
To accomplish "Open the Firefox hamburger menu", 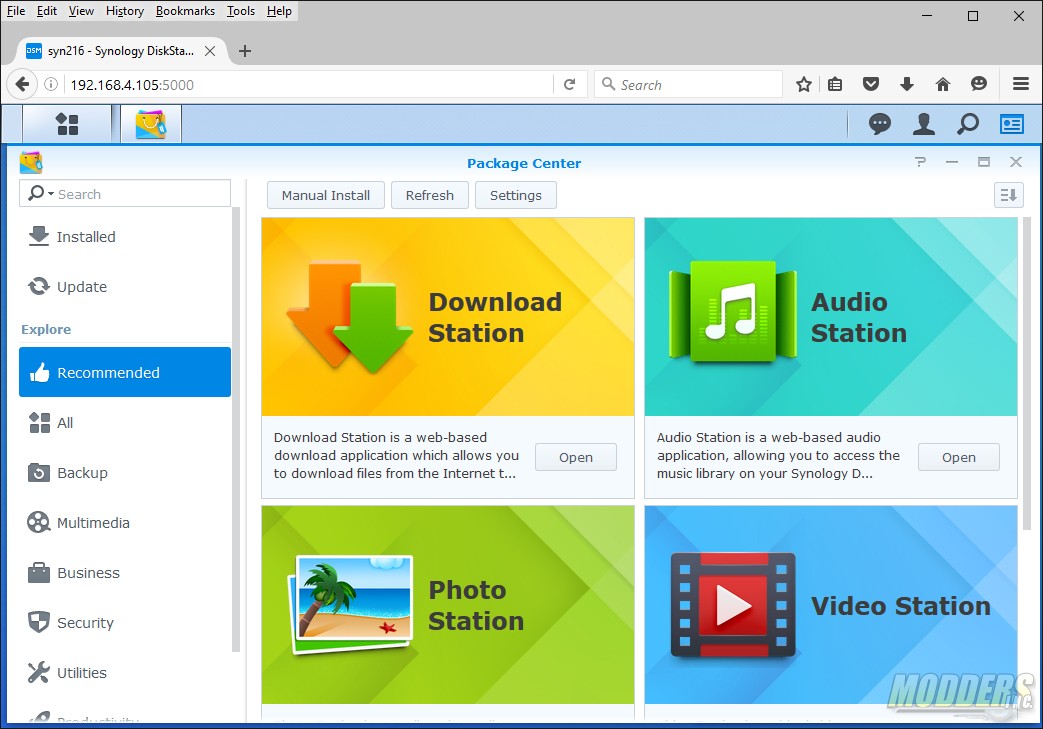I will point(1021,84).
